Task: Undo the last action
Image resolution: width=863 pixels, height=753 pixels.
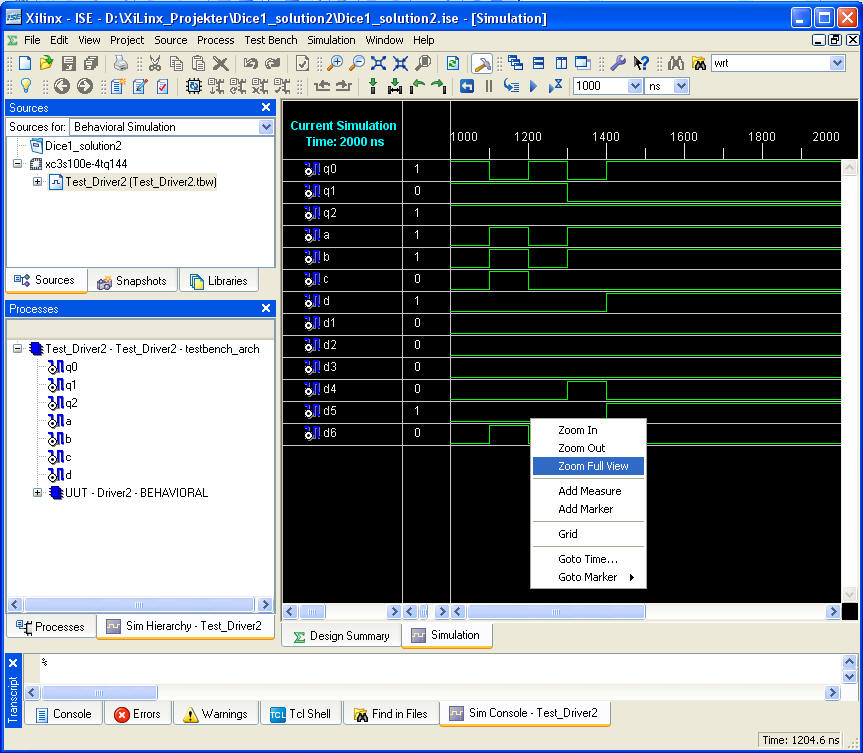Action: 250,63
